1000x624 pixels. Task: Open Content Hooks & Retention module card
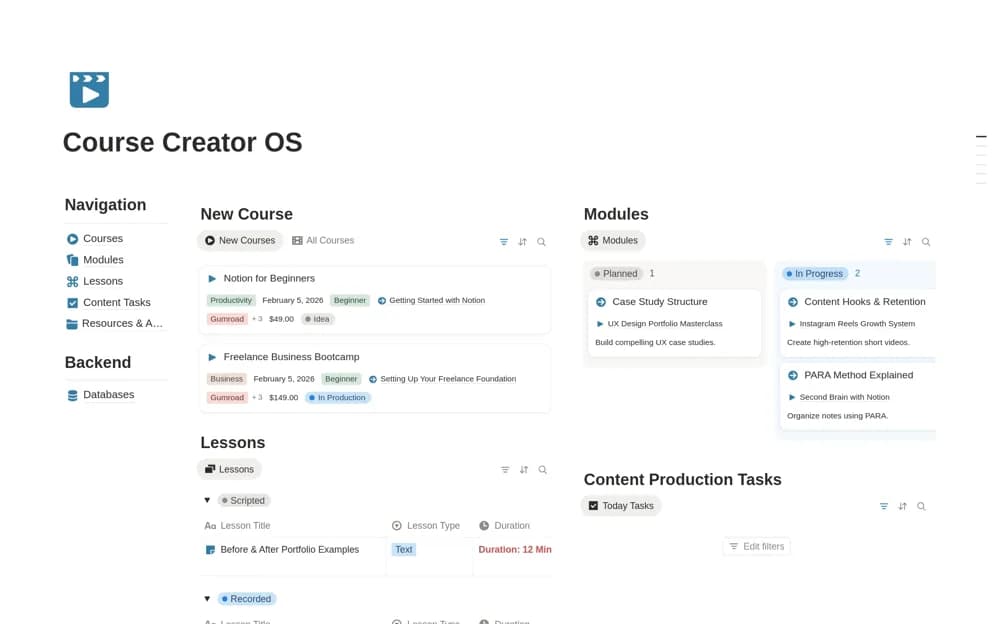[858, 322]
